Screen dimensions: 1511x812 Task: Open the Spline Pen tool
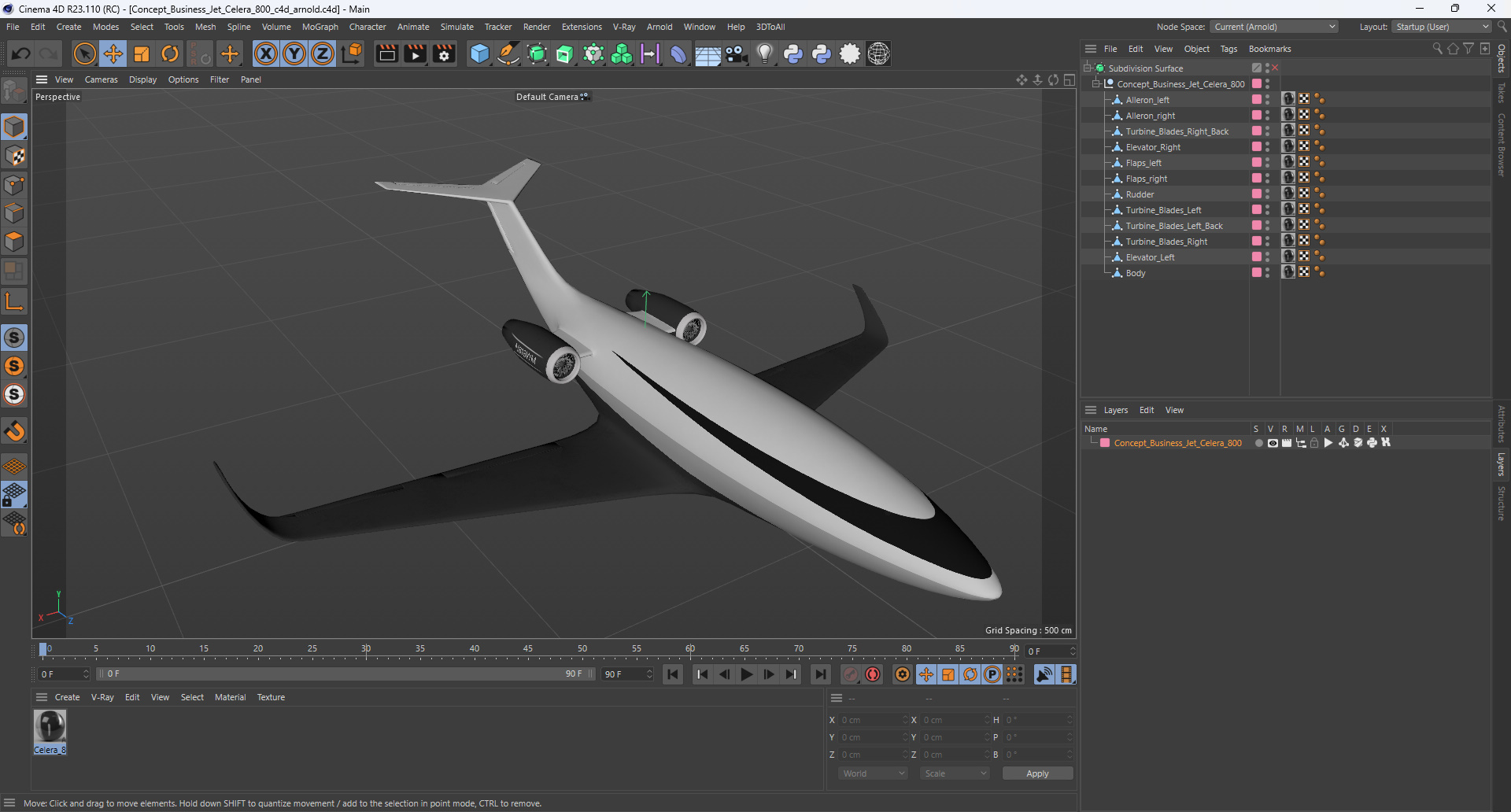coord(508,54)
